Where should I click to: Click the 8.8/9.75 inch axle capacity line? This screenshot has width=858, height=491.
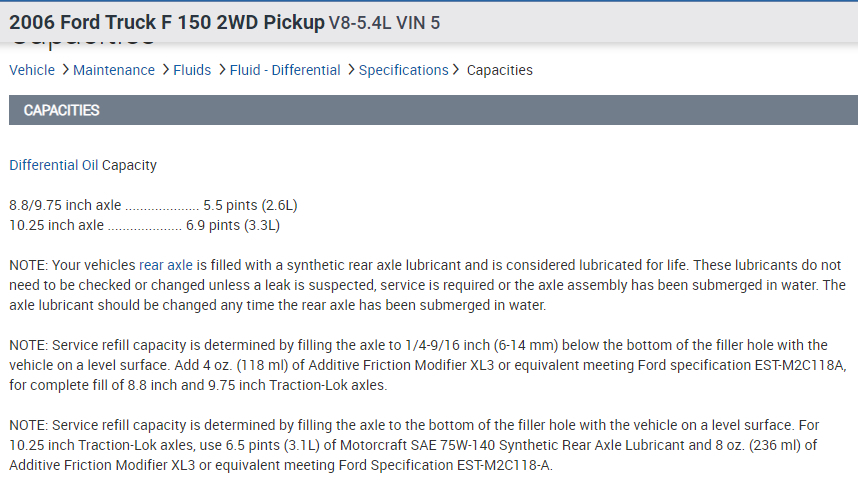153,205
